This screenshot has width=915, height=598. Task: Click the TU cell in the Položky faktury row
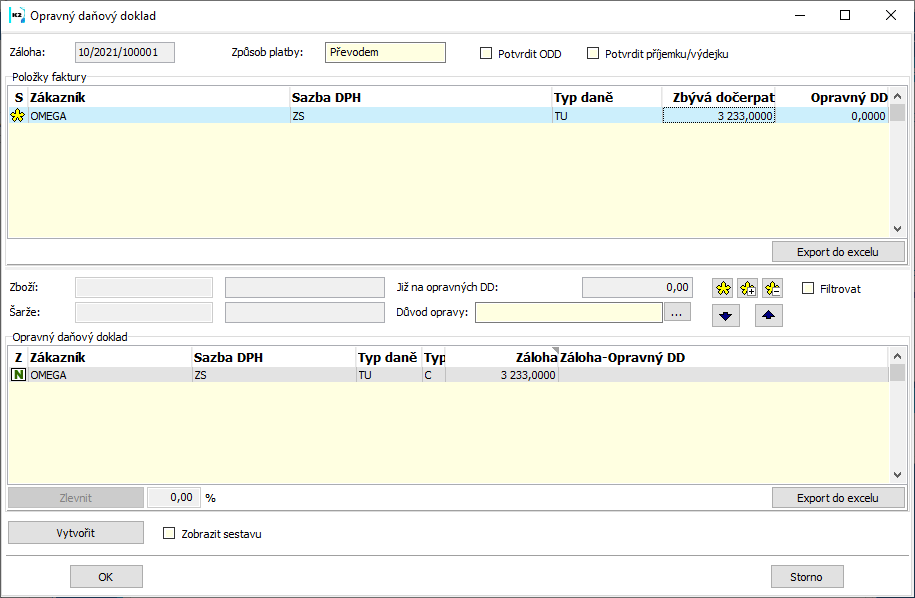pyautogui.click(x=607, y=116)
